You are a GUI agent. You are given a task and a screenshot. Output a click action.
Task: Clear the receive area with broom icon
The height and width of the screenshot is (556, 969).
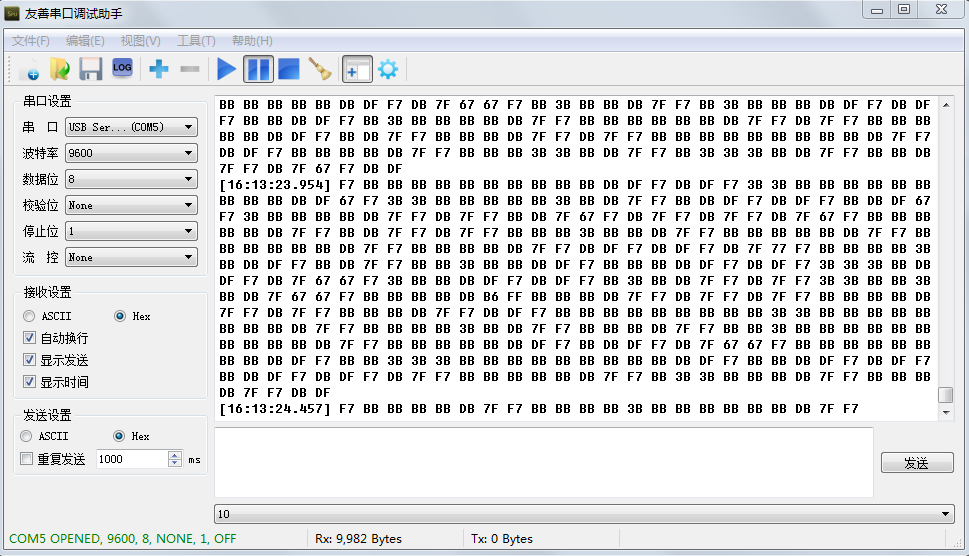tap(320, 69)
